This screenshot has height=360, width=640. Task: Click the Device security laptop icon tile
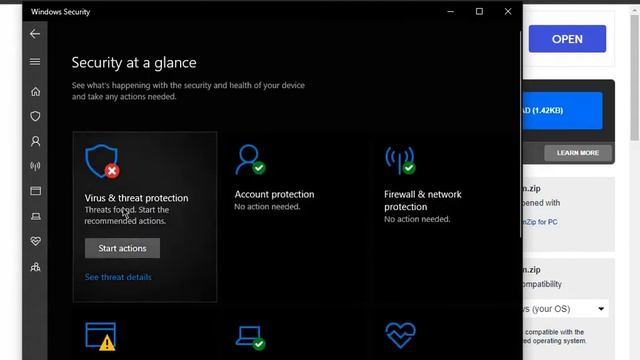point(250,338)
